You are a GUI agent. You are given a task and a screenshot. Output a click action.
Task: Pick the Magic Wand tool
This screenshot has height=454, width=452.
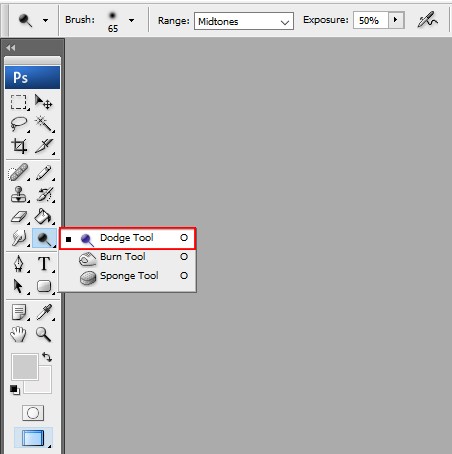[44, 124]
